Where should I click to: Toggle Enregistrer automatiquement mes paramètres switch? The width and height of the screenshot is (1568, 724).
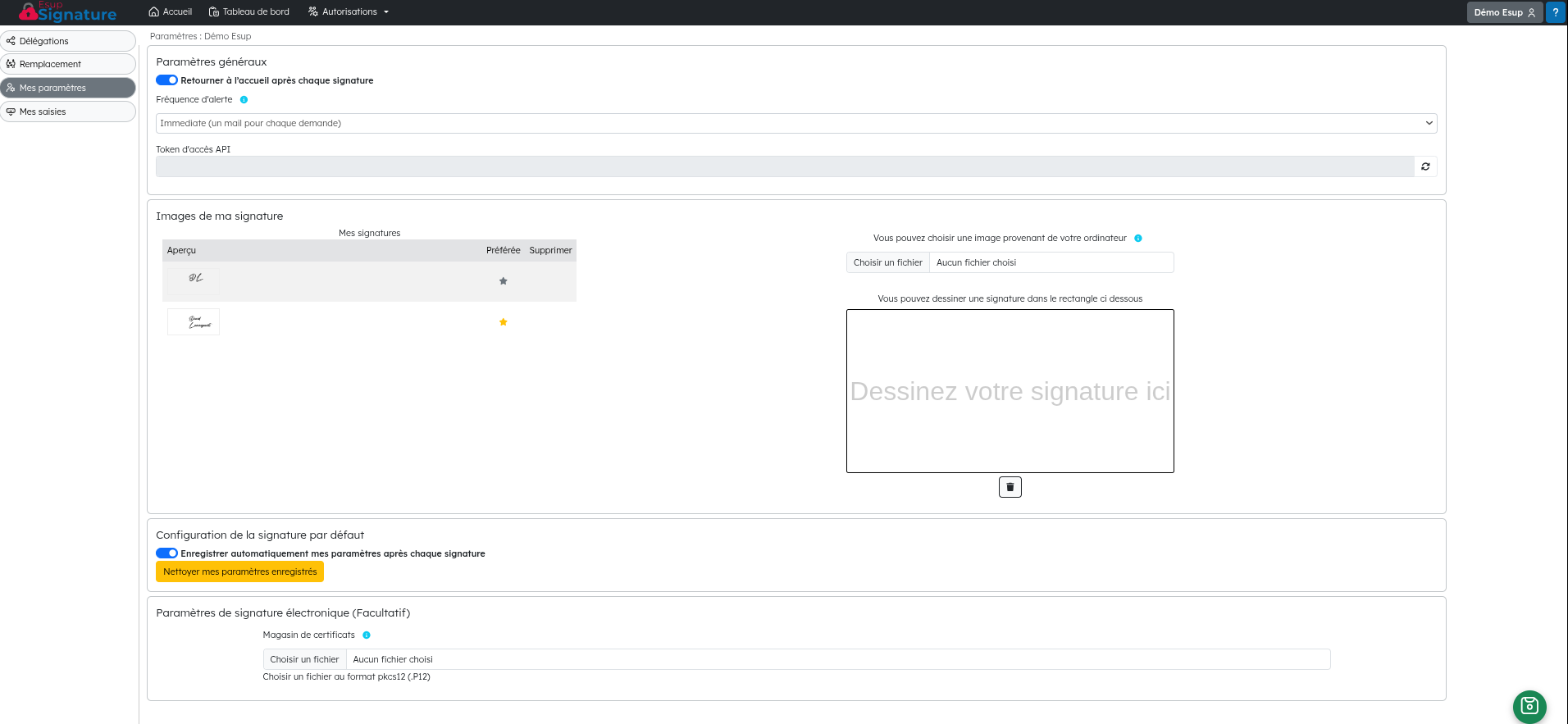pos(167,553)
